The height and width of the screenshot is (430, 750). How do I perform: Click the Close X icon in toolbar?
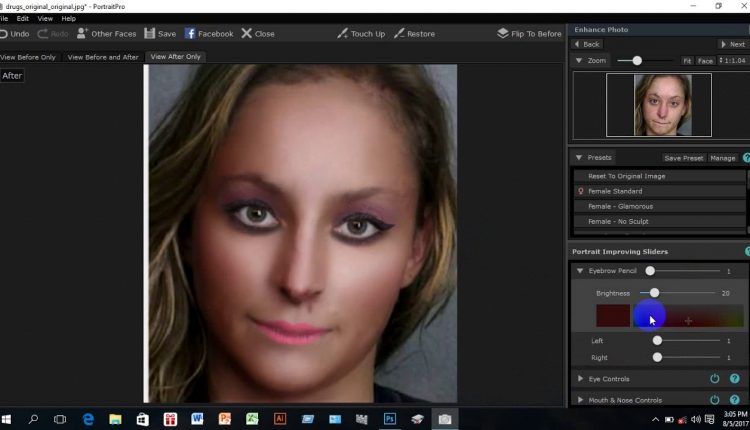[x=246, y=33]
